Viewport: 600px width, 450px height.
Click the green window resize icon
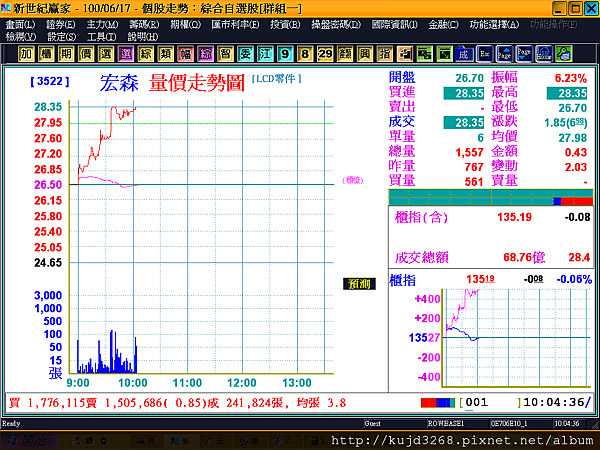coord(444,54)
